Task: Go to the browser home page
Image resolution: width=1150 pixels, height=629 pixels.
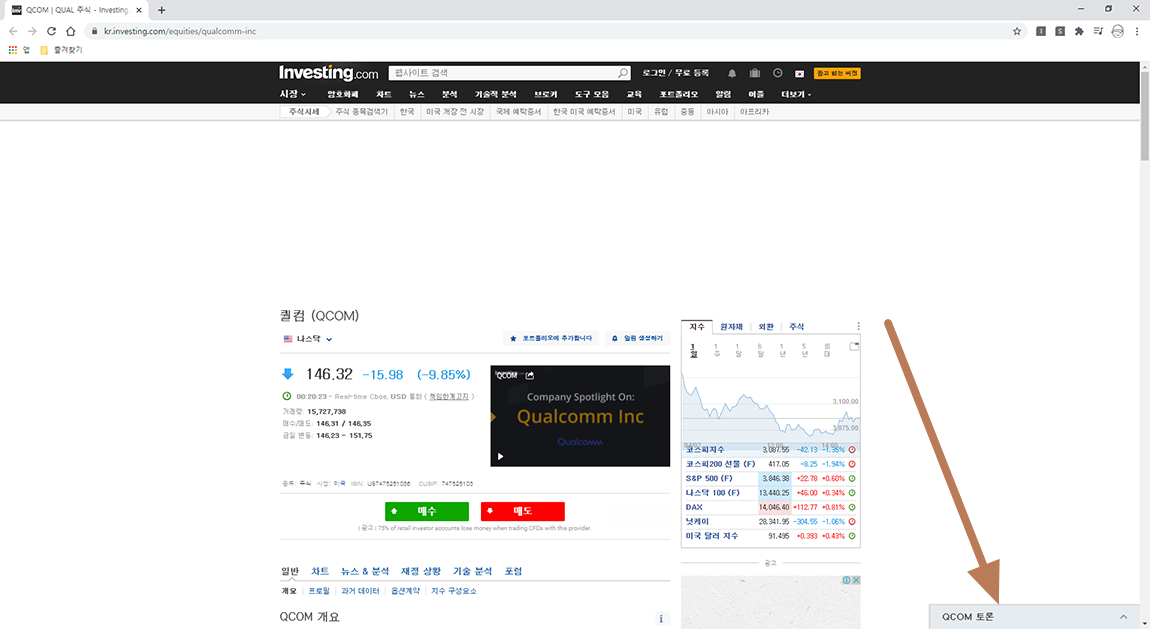Action: pyautogui.click(x=70, y=31)
